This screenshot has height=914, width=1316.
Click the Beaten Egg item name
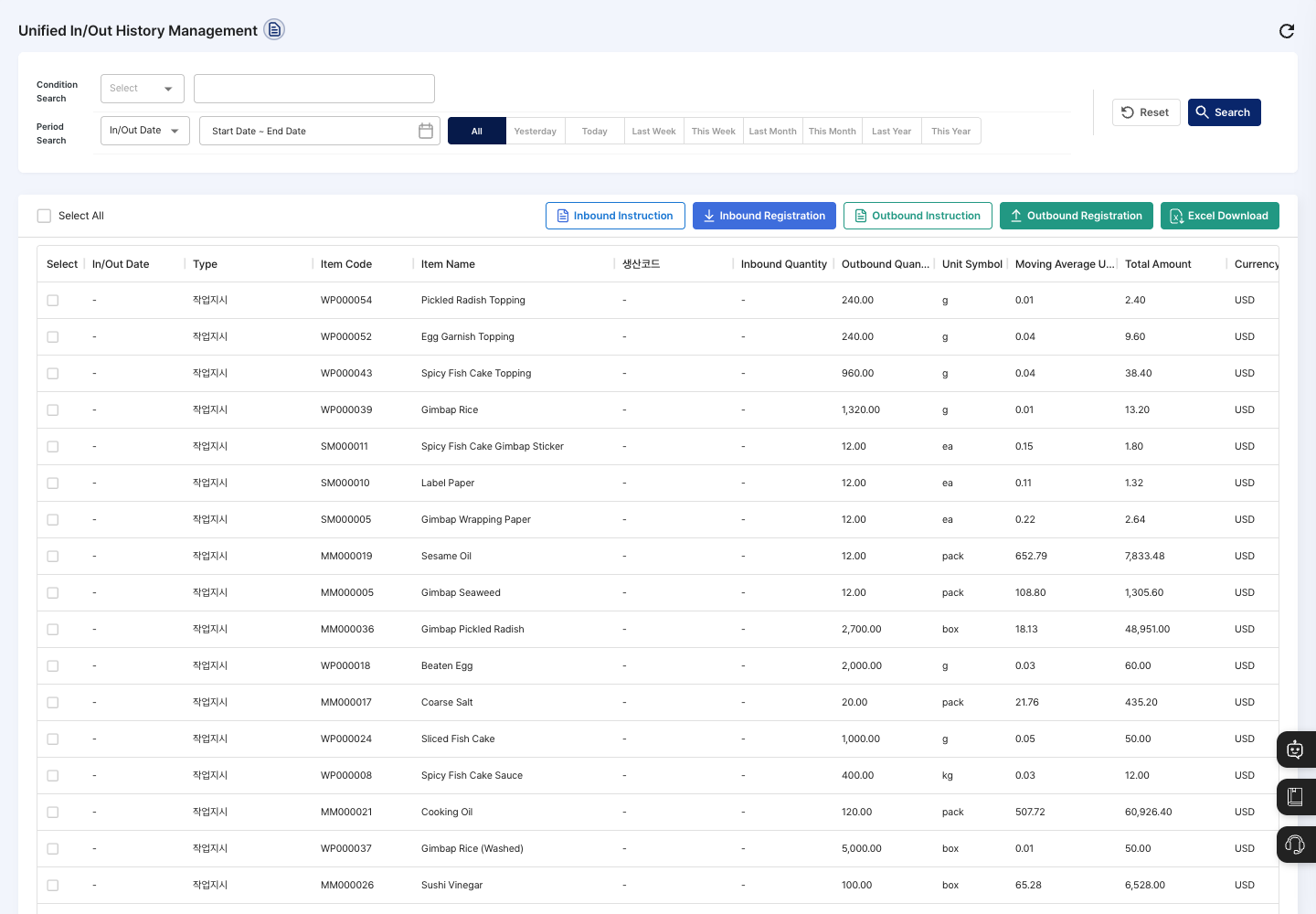(x=447, y=666)
